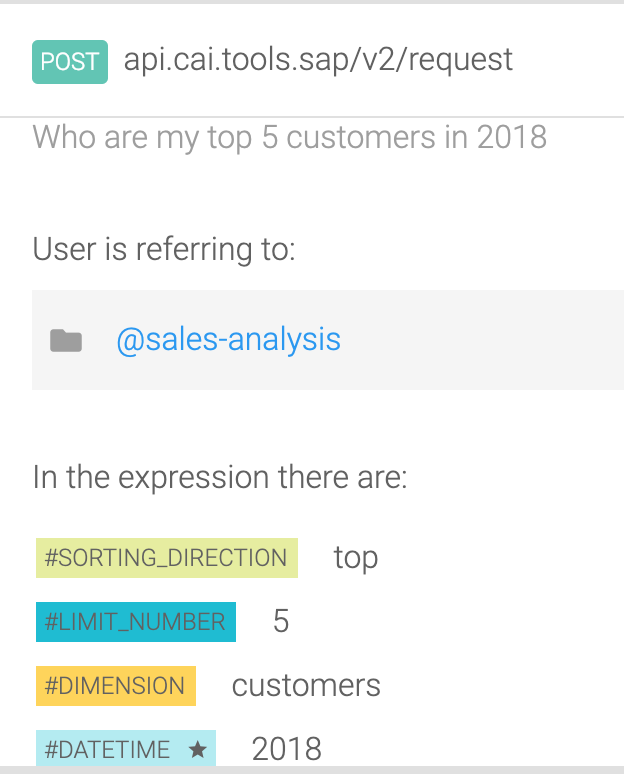Click the 'top' sorting direction value
The width and height of the screenshot is (624, 774).
point(356,558)
